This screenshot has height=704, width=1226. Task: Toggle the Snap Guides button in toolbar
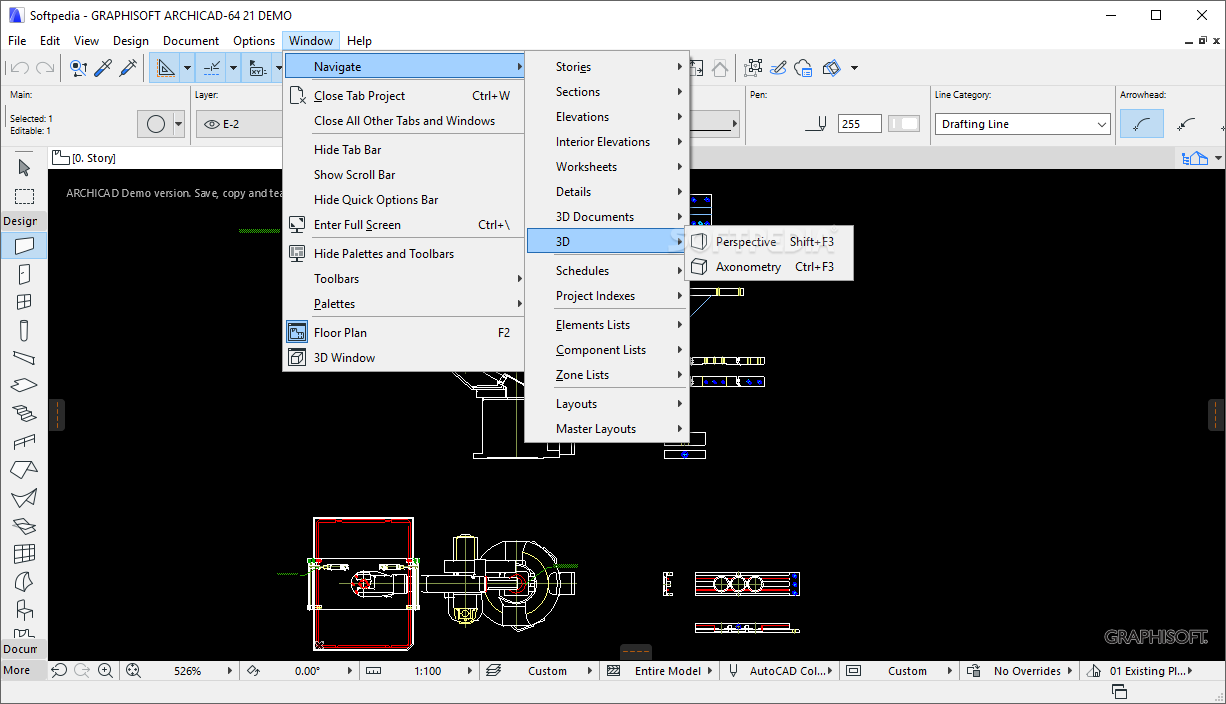click(212, 68)
